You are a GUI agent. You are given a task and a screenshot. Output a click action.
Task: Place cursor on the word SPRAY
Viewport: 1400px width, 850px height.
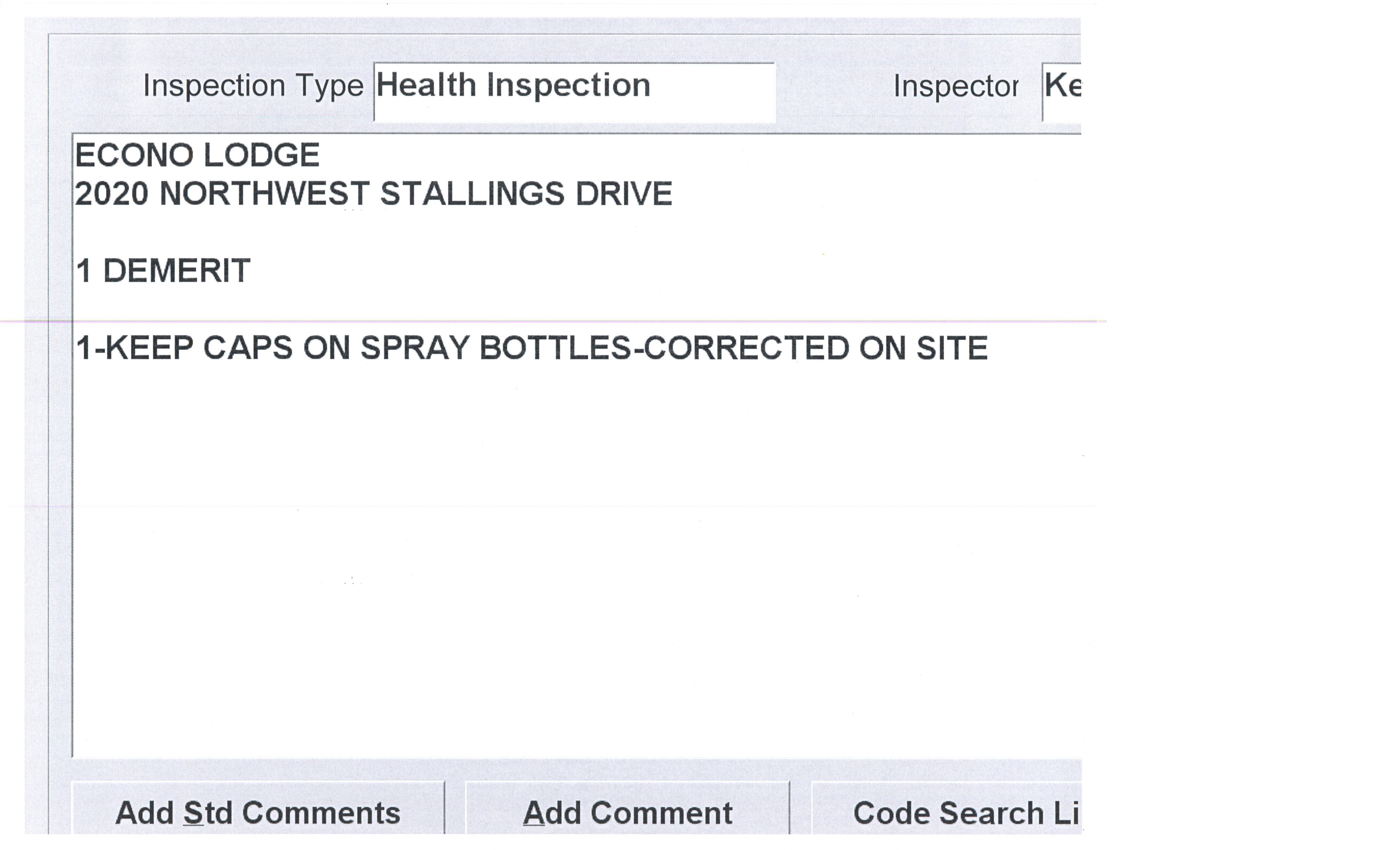click(x=414, y=348)
